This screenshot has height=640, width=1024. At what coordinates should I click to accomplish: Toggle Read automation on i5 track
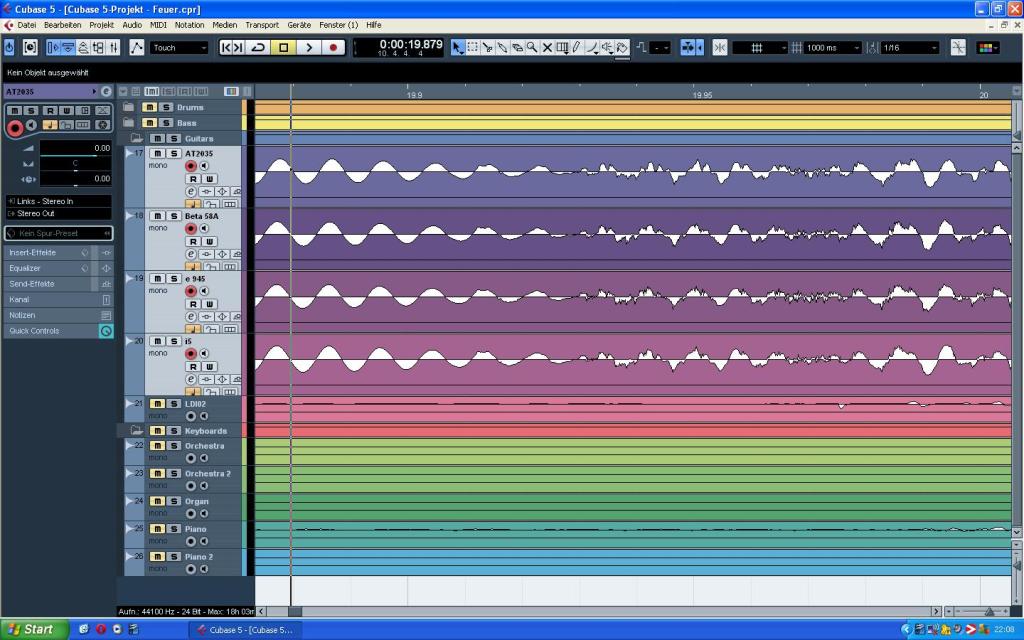pyautogui.click(x=193, y=367)
